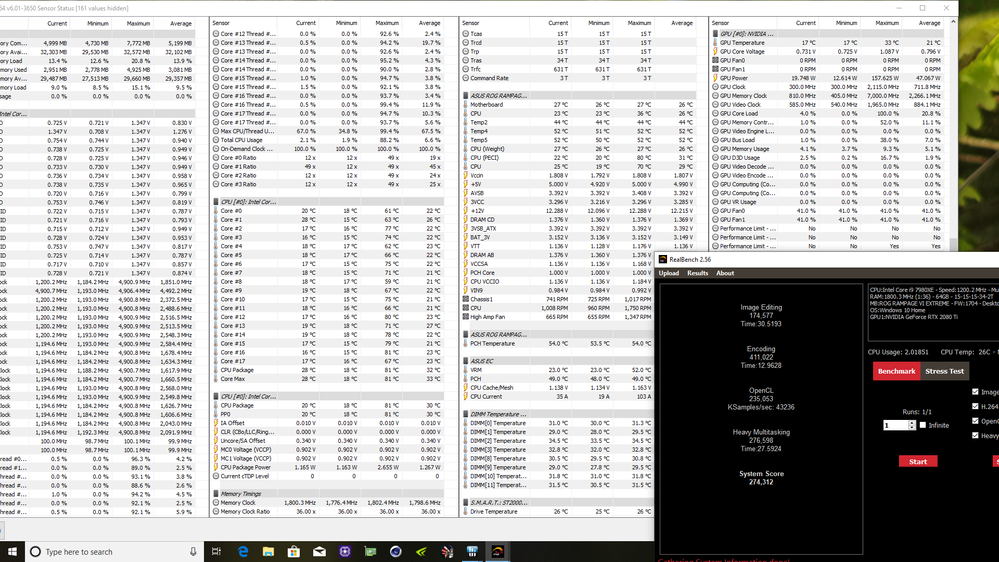Open the Results menu in RealBench
Image resolution: width=999 pixels, height=562 pixels.
698,273
